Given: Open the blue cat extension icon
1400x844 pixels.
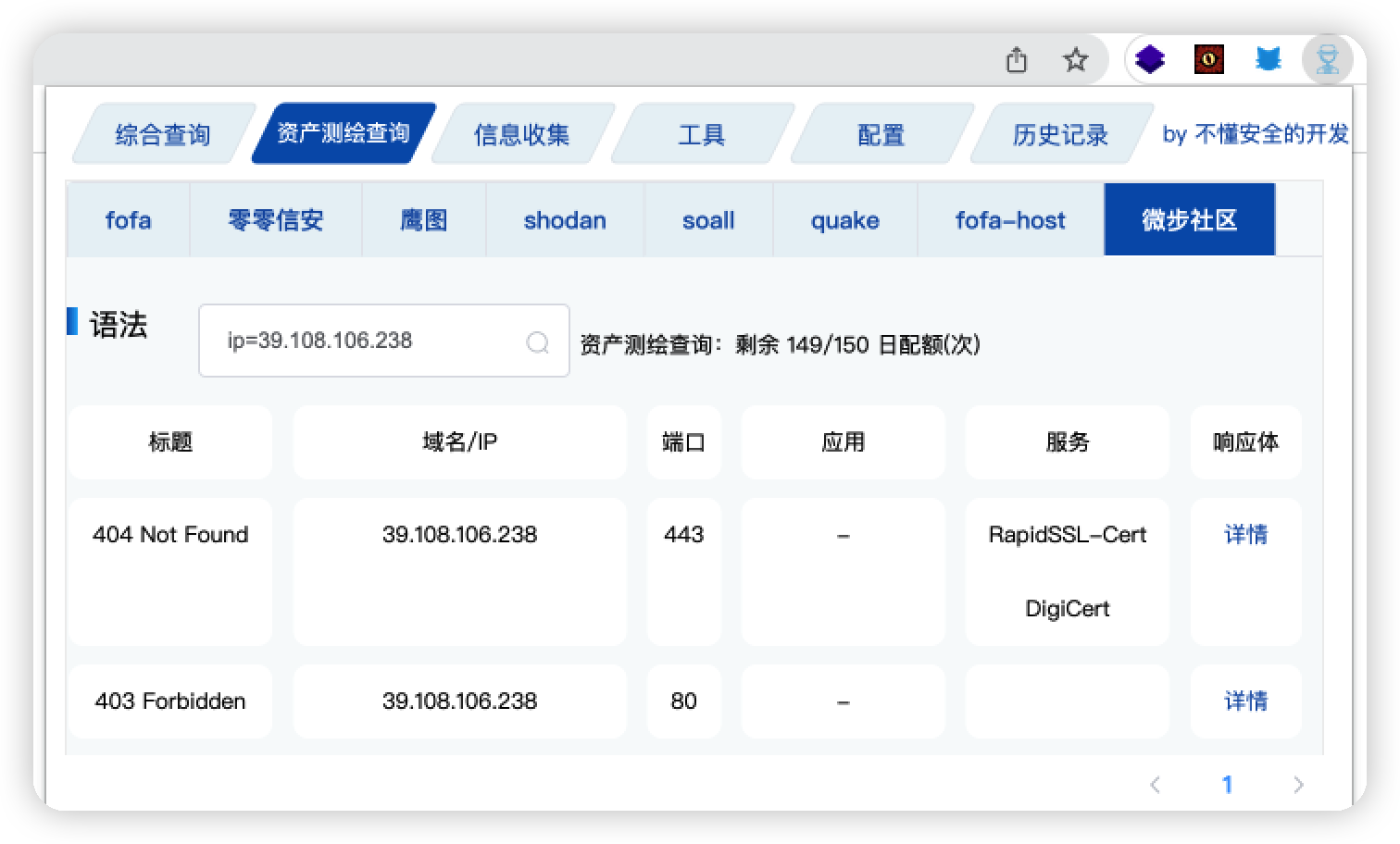Looking at the screenshot, I should [1268, 60].
